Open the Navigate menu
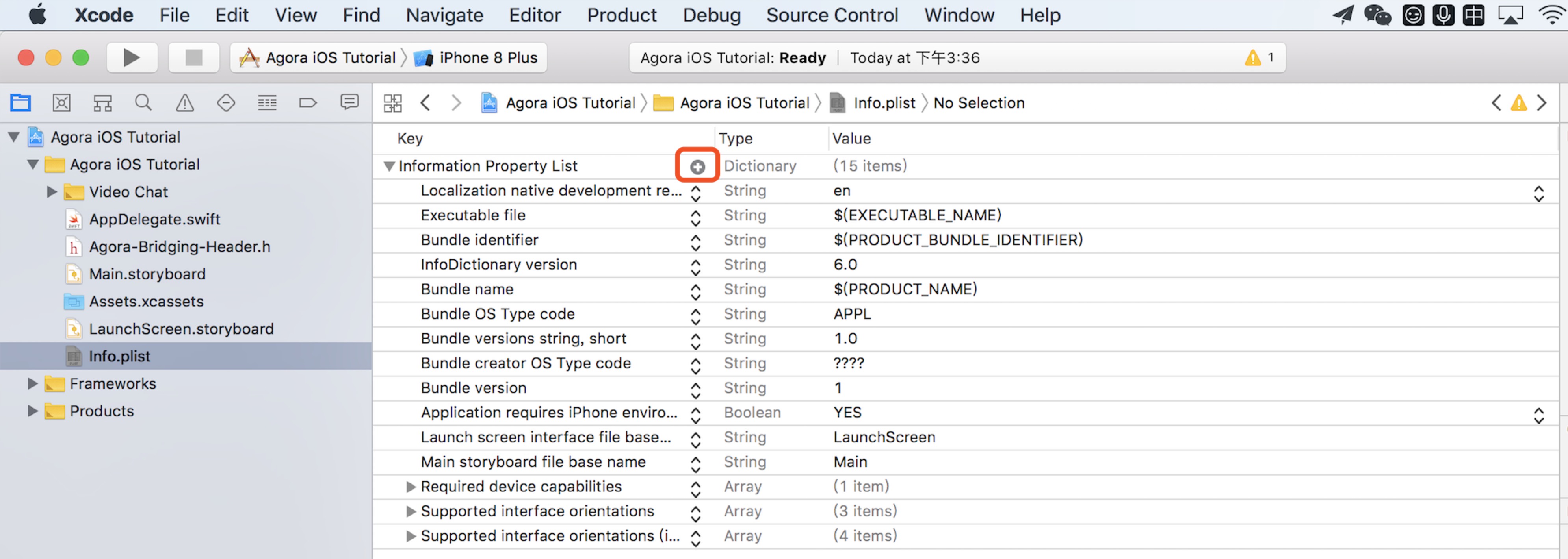 pyautogui.click(x=444, y=15)
